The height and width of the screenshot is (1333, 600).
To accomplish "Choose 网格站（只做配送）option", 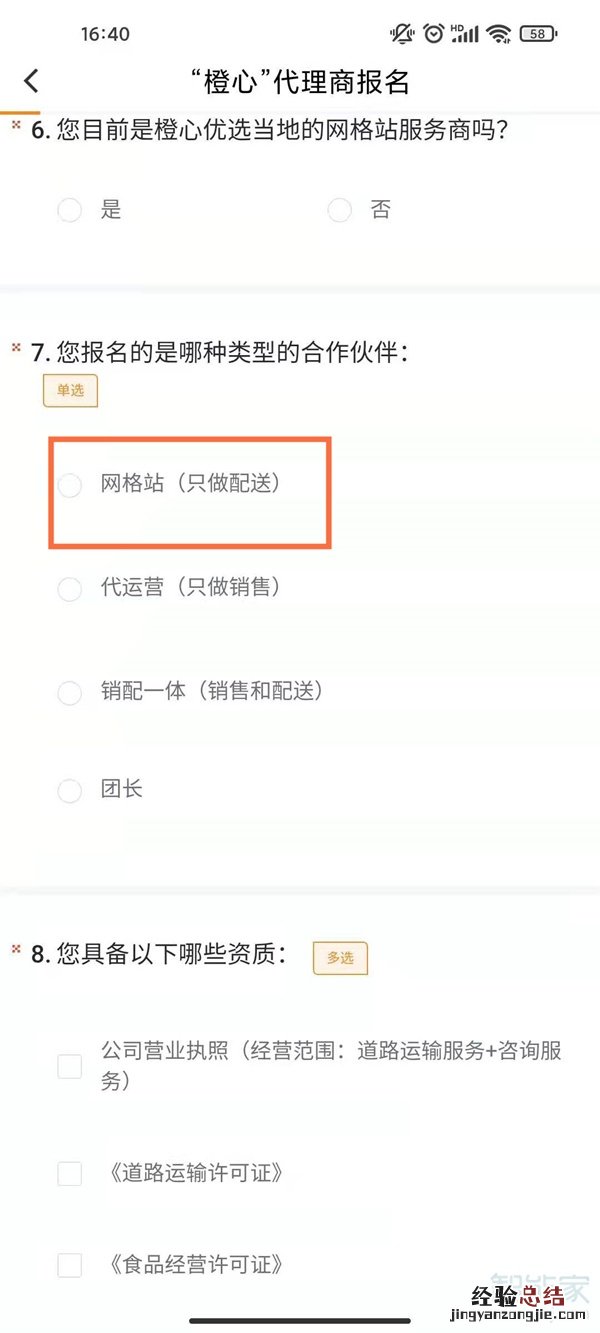I will coord(69,485).
